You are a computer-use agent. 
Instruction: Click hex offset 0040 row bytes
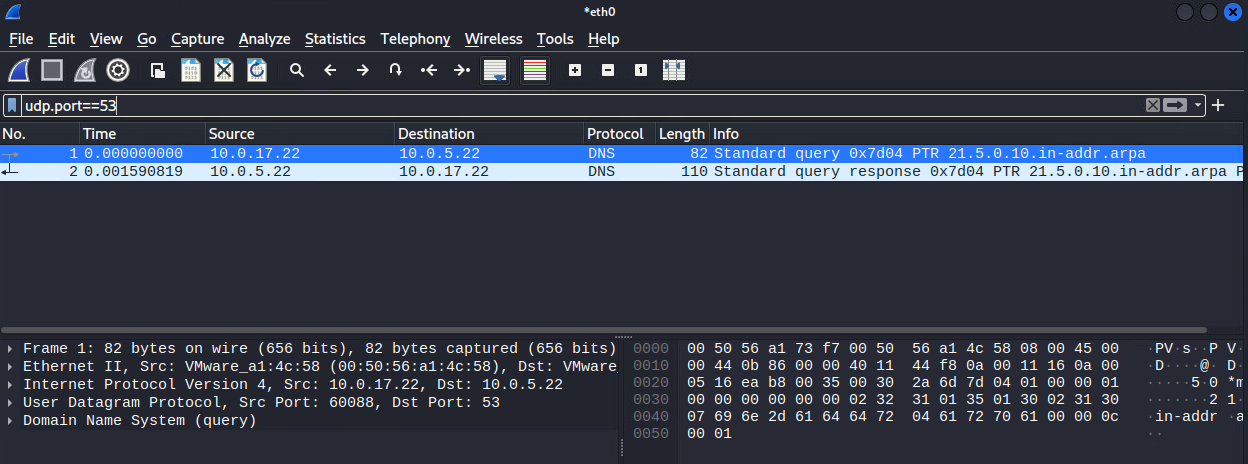coord(903,416)
